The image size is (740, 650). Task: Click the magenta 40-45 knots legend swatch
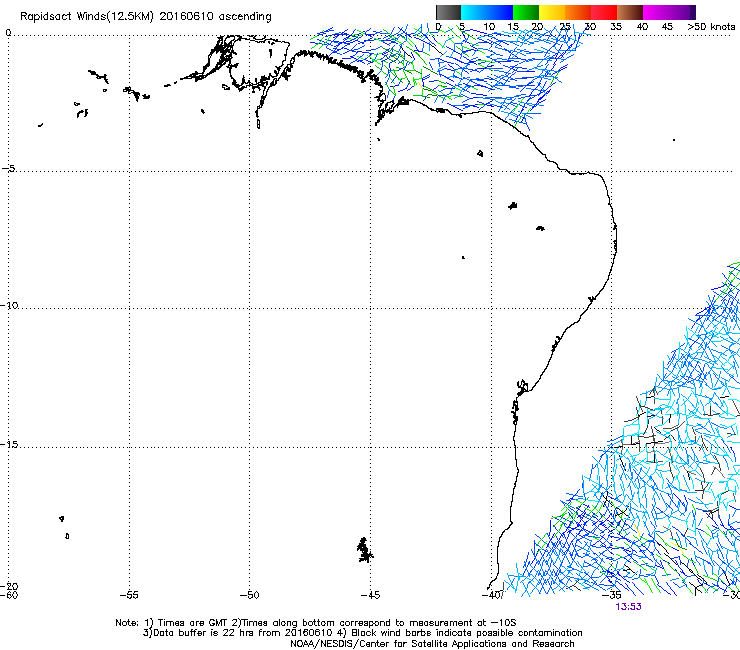(x=656, y=12)
